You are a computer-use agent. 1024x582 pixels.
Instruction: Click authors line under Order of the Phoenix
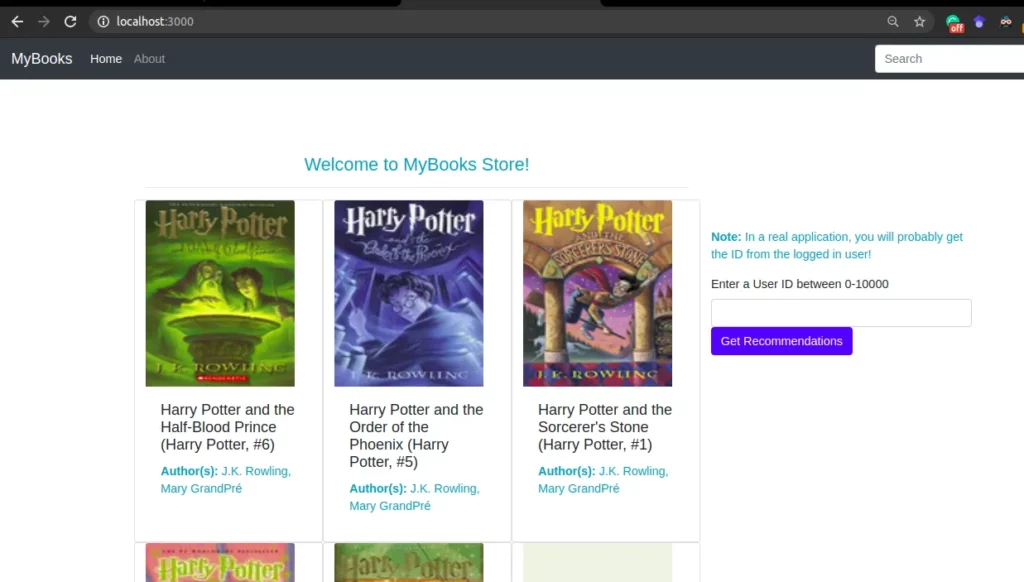pos(415,497)
